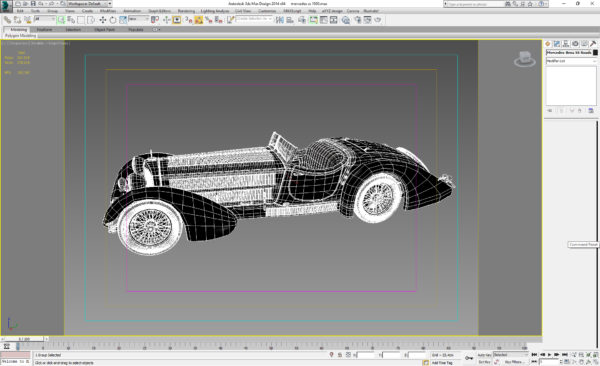Toggle the Window/Crossing selection mode
600x366 pixels.
tap(91, 20)
